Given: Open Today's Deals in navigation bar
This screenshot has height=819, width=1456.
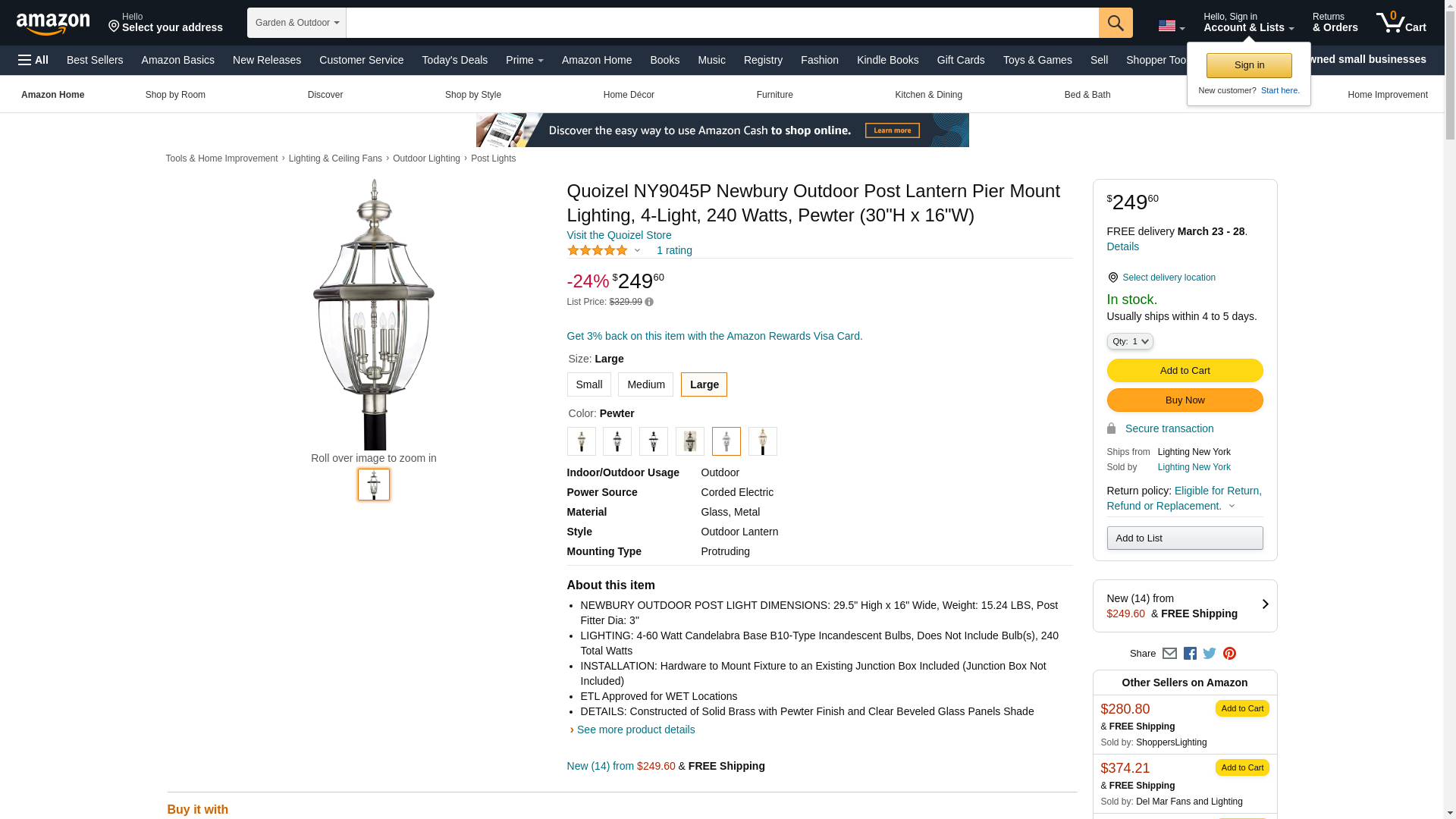Looking at the screenshot, I should pyautogui.click(x=454, y=60).
